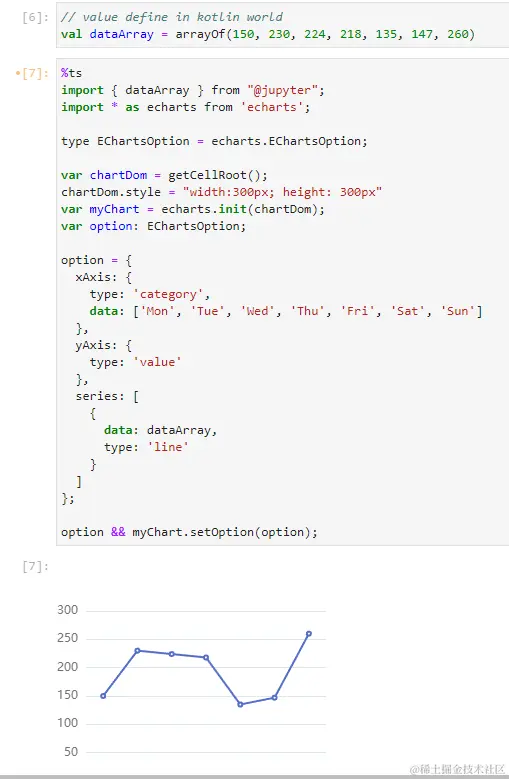Click the third chart data point at 224

click(x=172, y=654)
